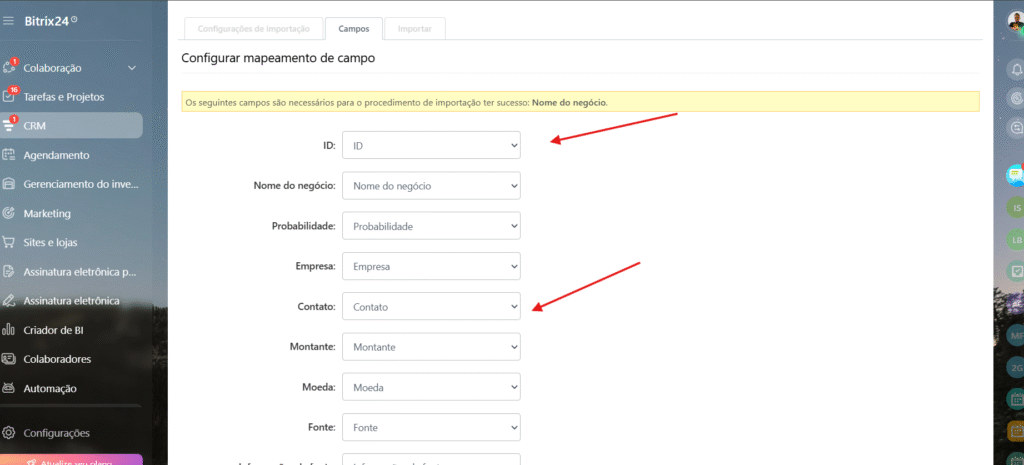Open the Moeda mapping dropdown
This screenshot has width=1024, height=465.
point(431,386)
